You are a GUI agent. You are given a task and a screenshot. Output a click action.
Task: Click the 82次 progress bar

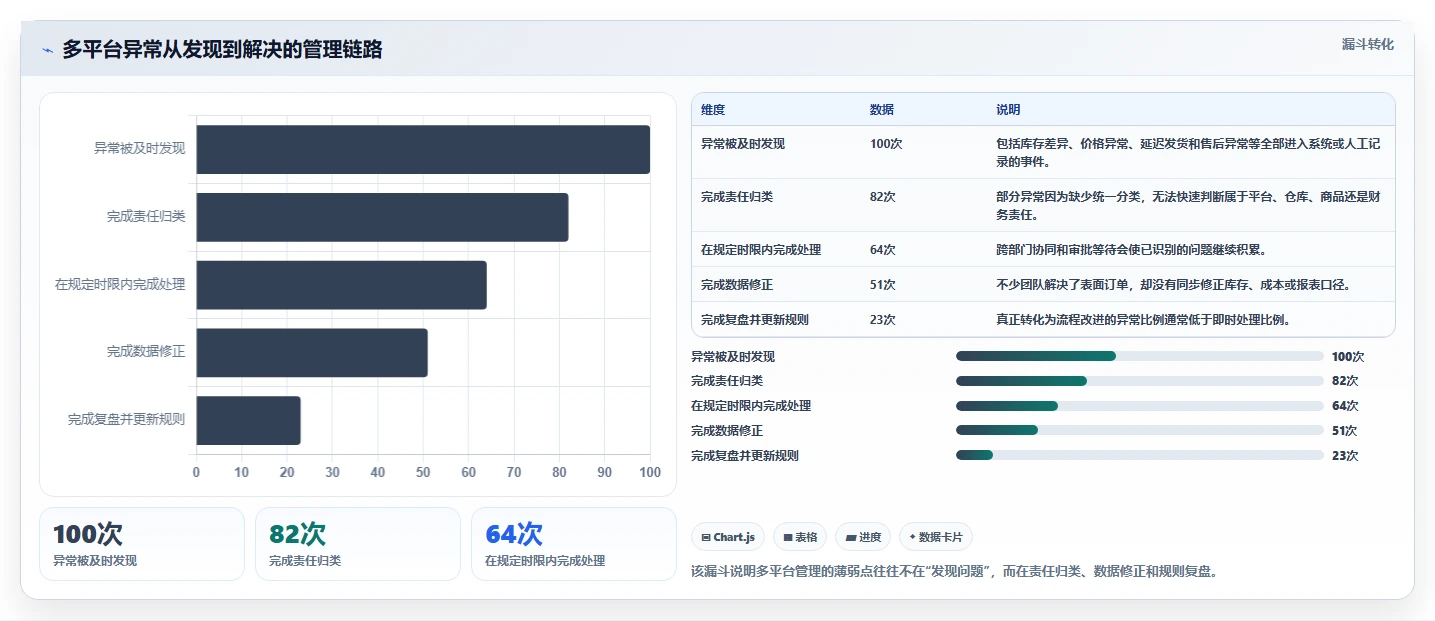pyautogui.click(x=1140, y=381)
